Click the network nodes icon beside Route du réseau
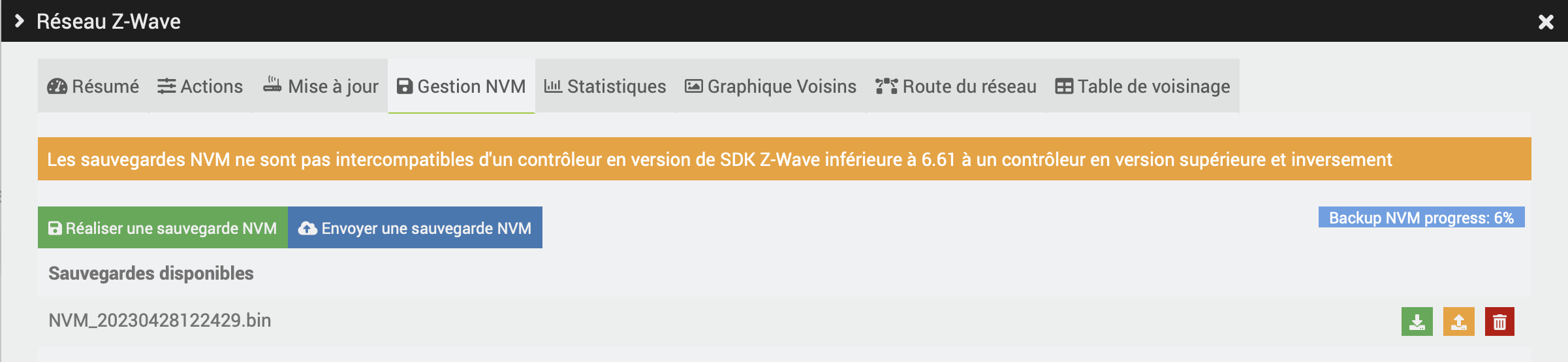This screenshot has height=362, width=1568. (886, 86)
